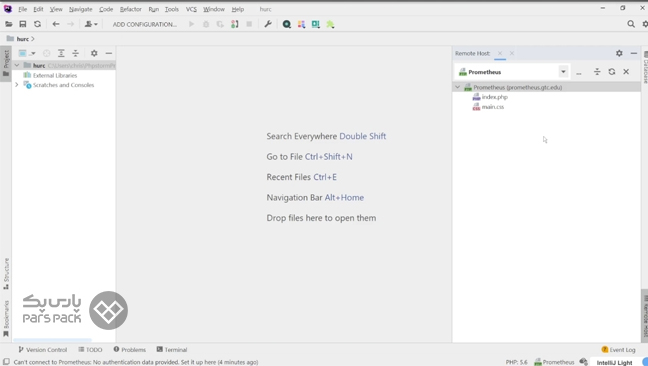
Task: Open the View menu
Action: tap(56, 9)
